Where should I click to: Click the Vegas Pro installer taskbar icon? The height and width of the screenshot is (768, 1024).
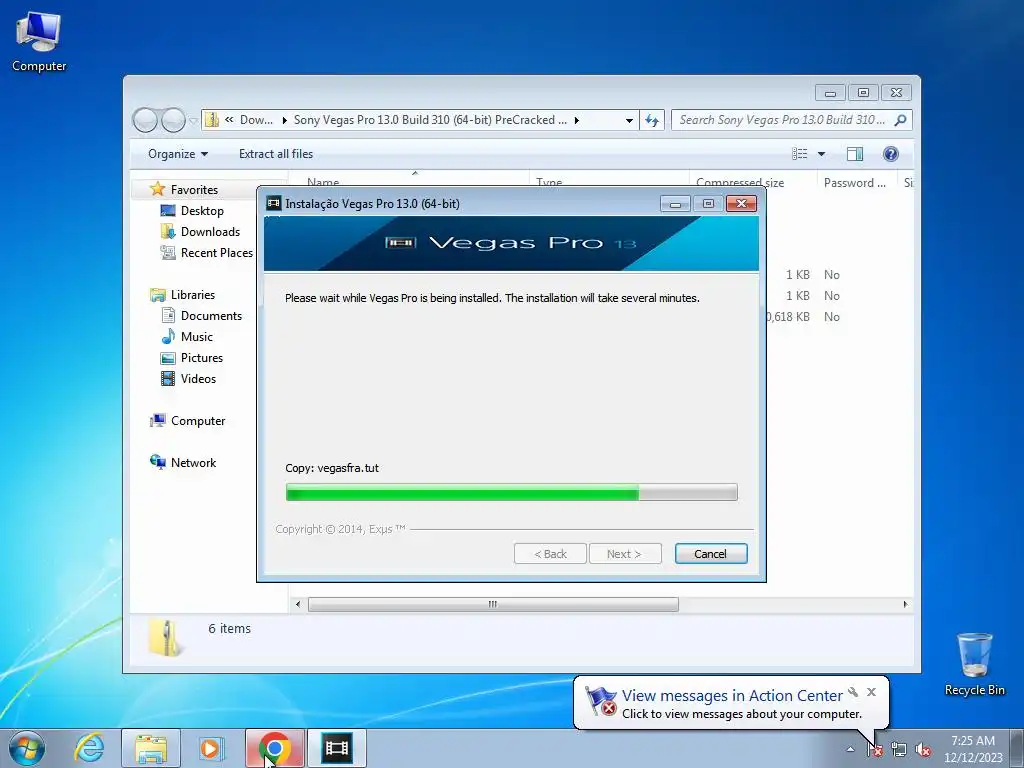pos(337,748)
